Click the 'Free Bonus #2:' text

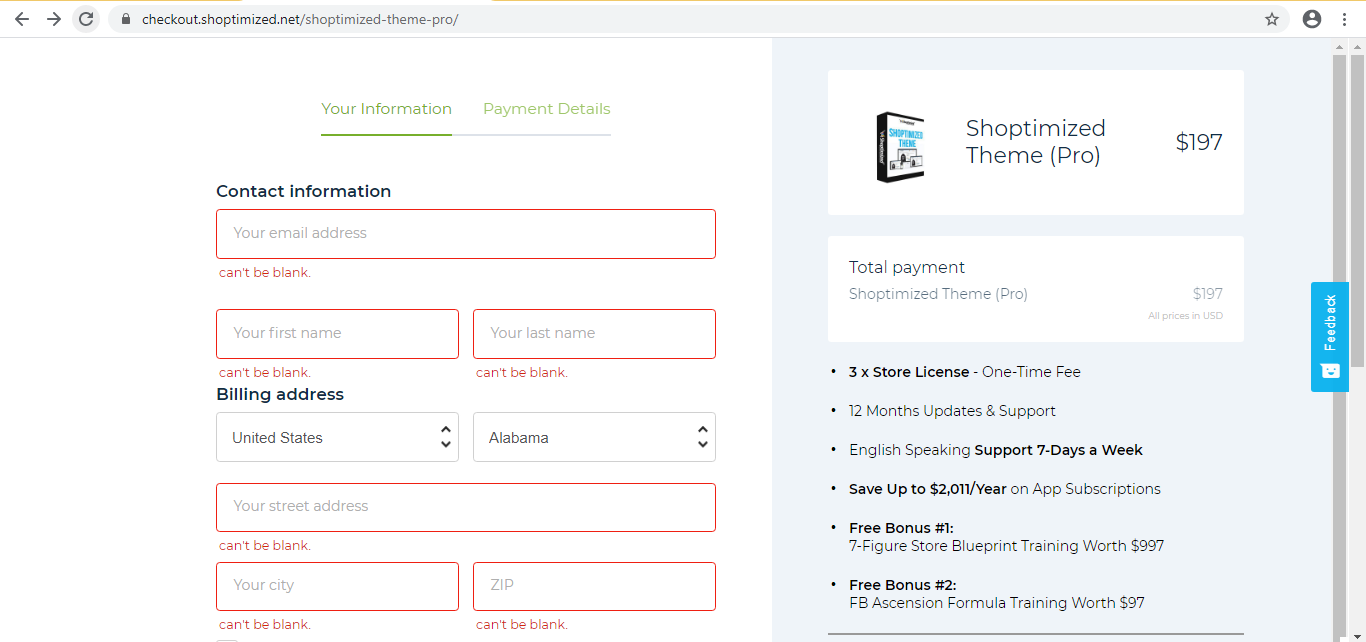903,585
